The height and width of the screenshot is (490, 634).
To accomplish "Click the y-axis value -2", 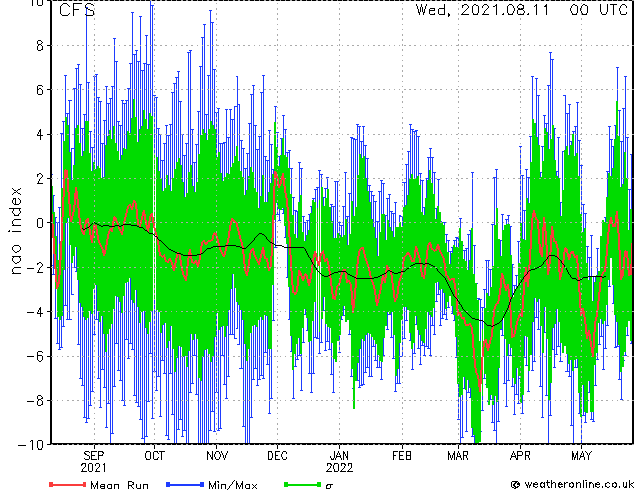I will coord(34,267).
